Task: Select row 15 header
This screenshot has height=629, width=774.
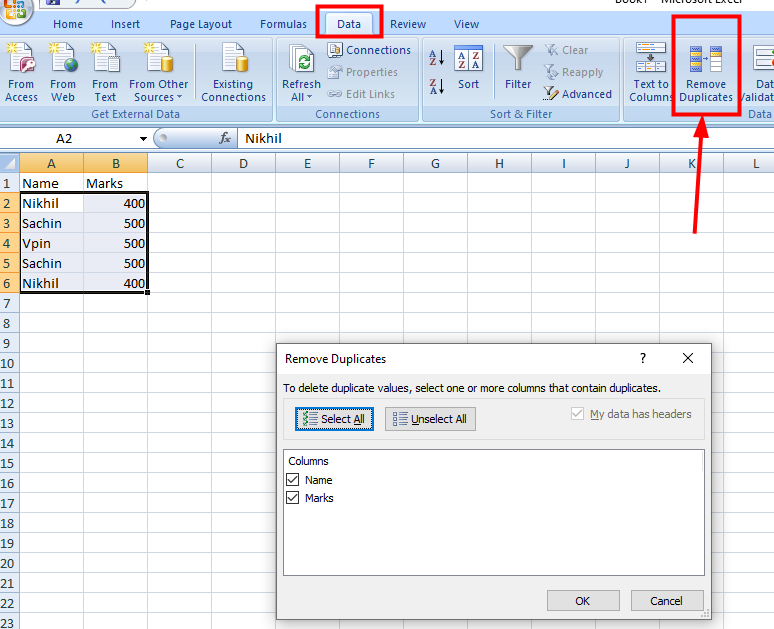Action: point(9,463)
